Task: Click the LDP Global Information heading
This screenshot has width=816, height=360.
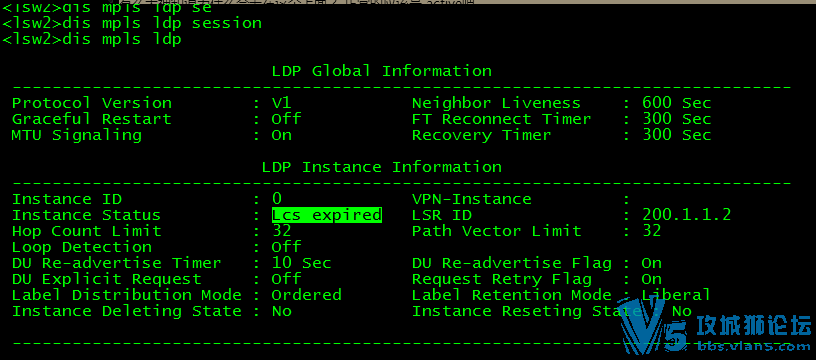Action: (x=381, y=71)
